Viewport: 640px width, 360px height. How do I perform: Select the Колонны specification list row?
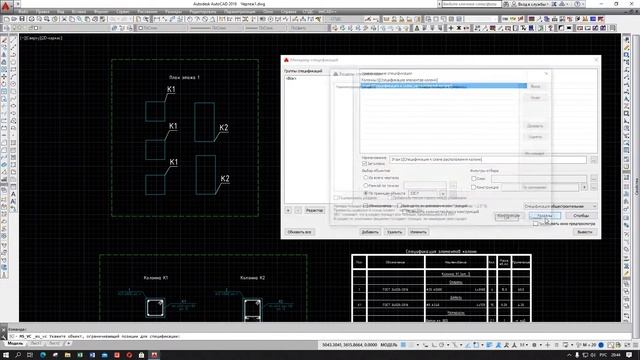[443, 80]
